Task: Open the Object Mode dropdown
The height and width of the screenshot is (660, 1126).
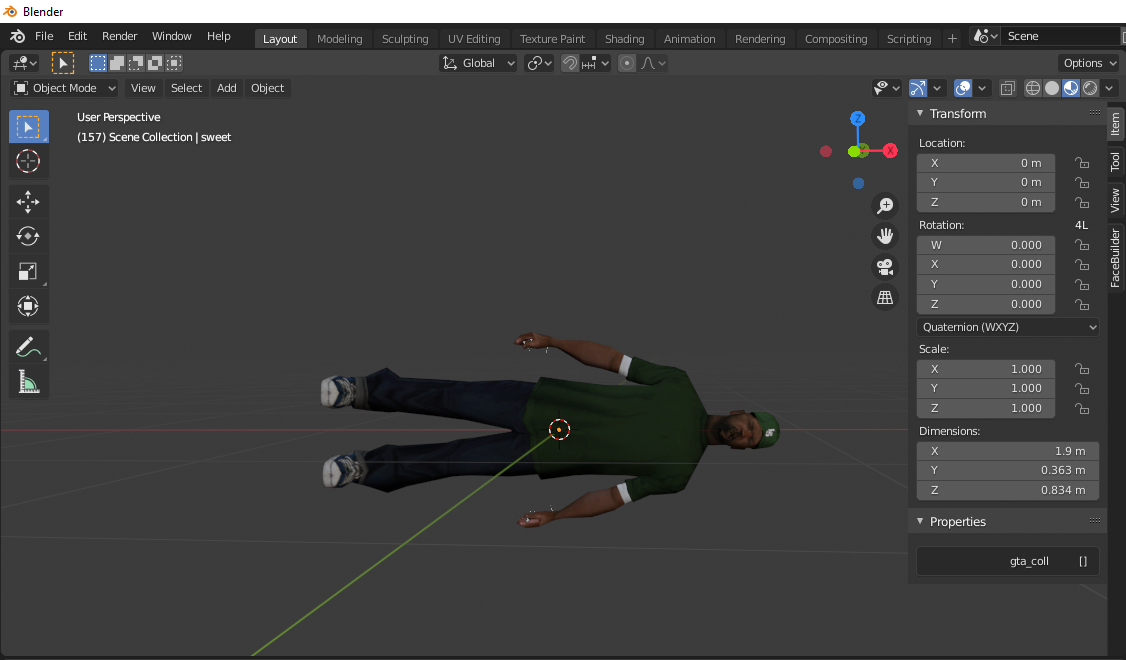Action: (x=65, y=88)
